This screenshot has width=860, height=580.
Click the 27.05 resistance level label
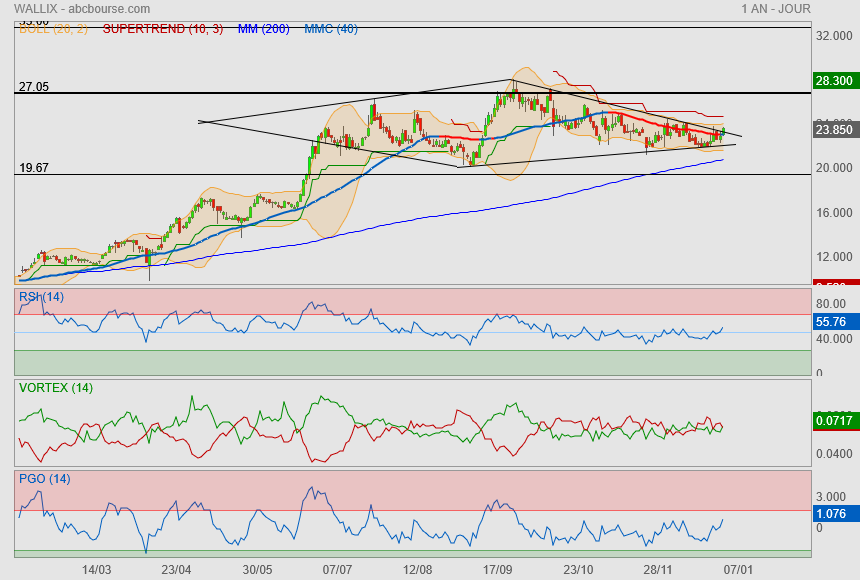click(x=33, y=87)
